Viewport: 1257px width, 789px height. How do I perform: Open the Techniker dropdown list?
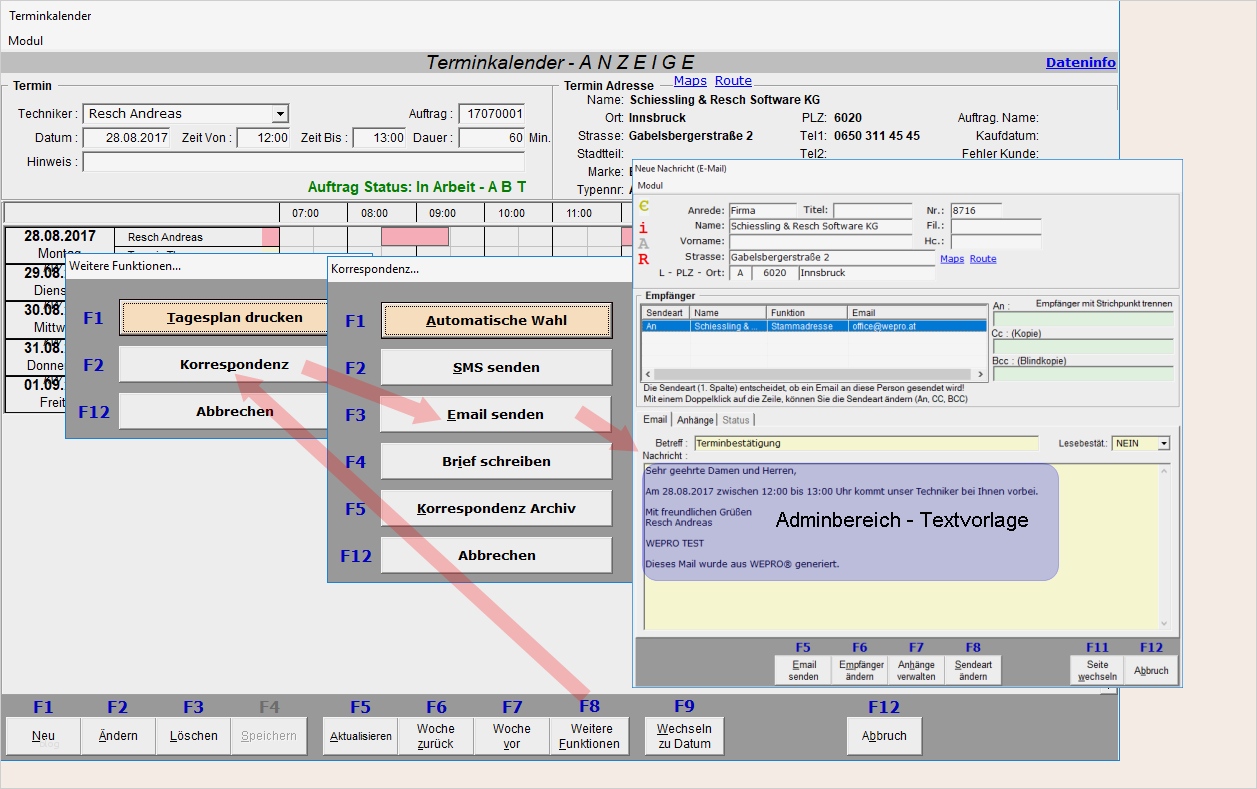coord(280,114)
